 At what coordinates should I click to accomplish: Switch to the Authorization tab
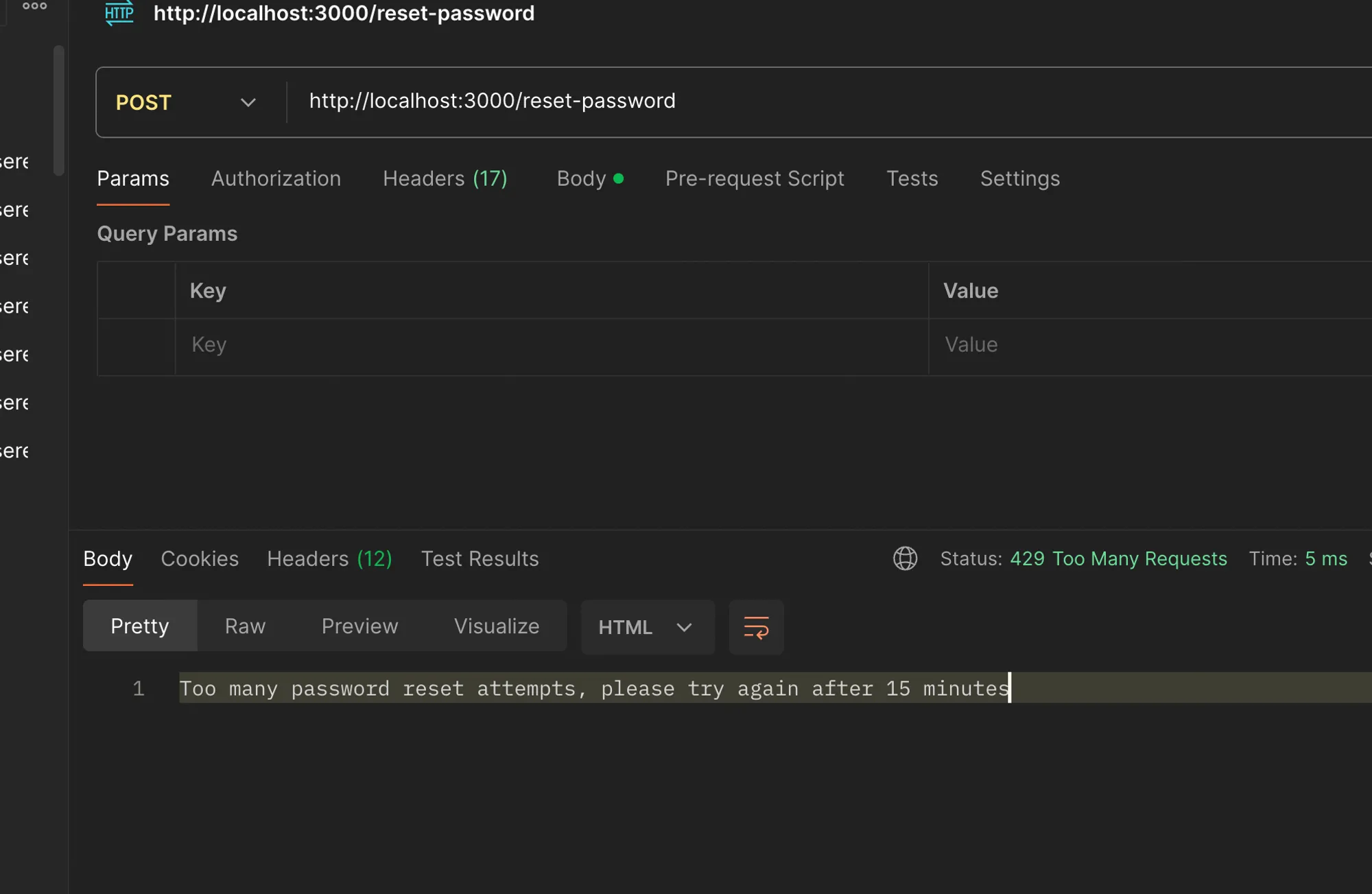[276, 178]
